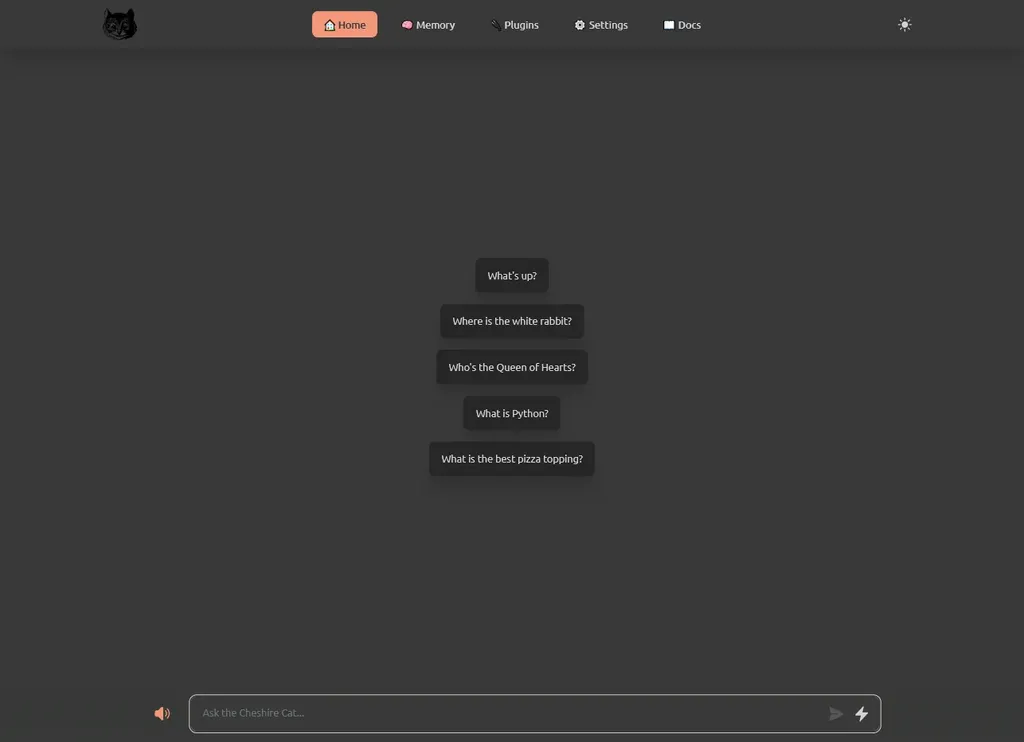Click the Cheshire Cat logo
The width and height of the screenshot is (1024, 742).
pyautogui.click(x=120, y=25)
